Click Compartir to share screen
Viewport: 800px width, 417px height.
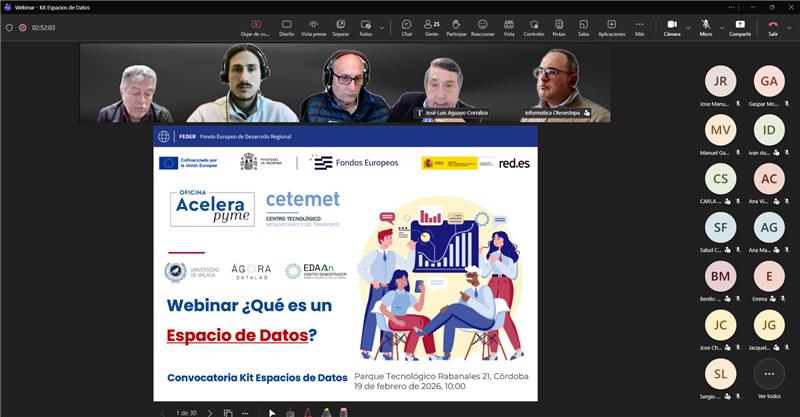[740, 27]
